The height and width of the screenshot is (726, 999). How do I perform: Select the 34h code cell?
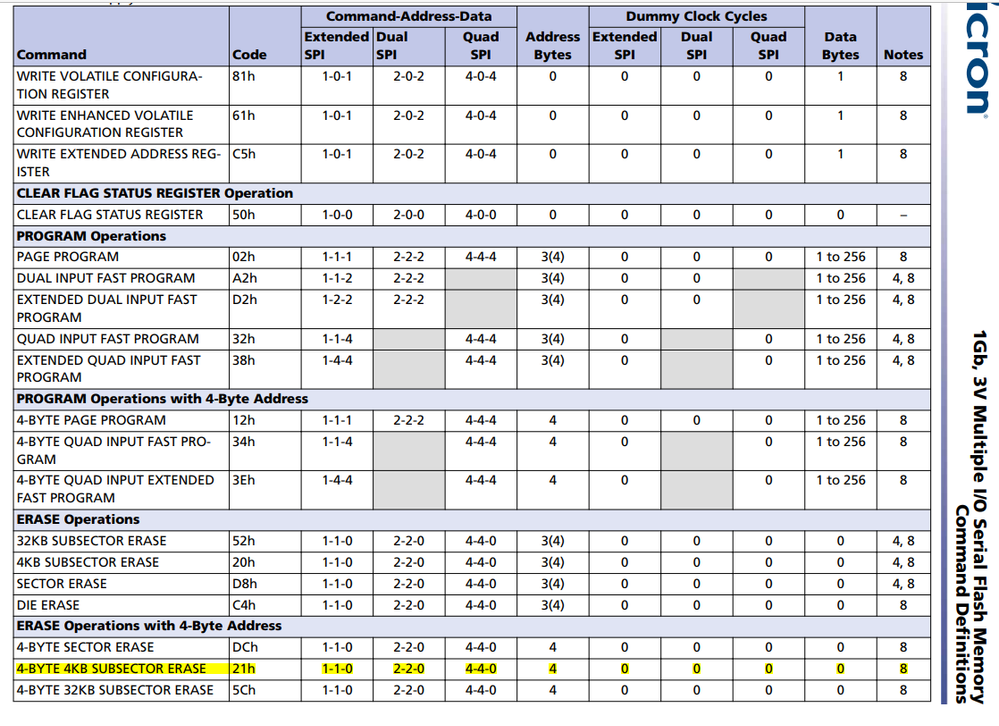(265, 451)
